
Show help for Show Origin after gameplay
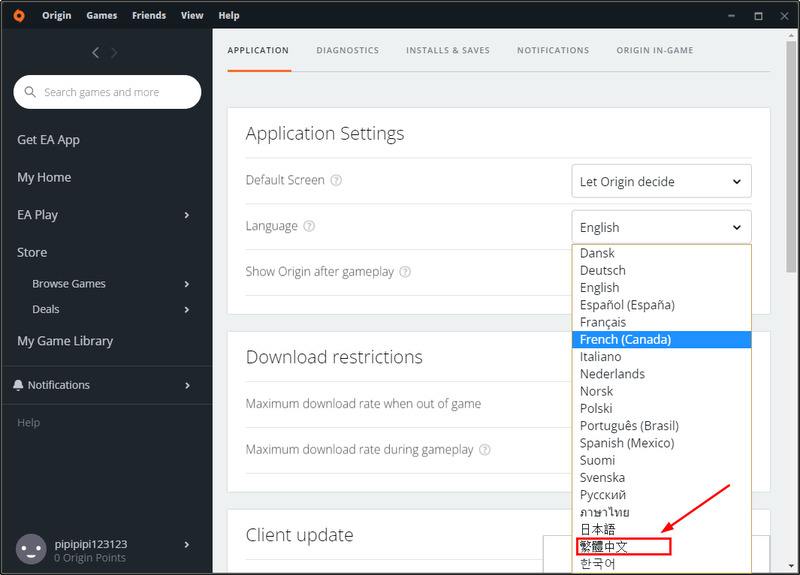pos(405,271)
